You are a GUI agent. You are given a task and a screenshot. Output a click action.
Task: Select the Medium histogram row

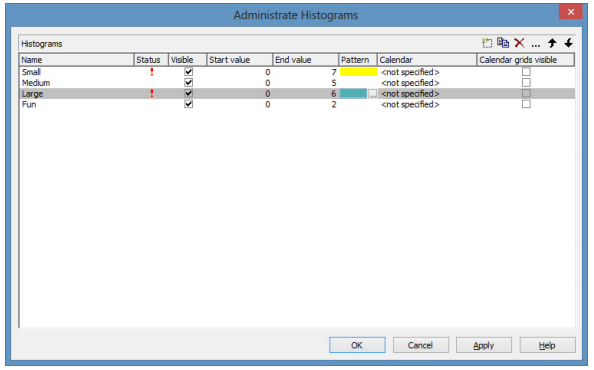[297, 83]
